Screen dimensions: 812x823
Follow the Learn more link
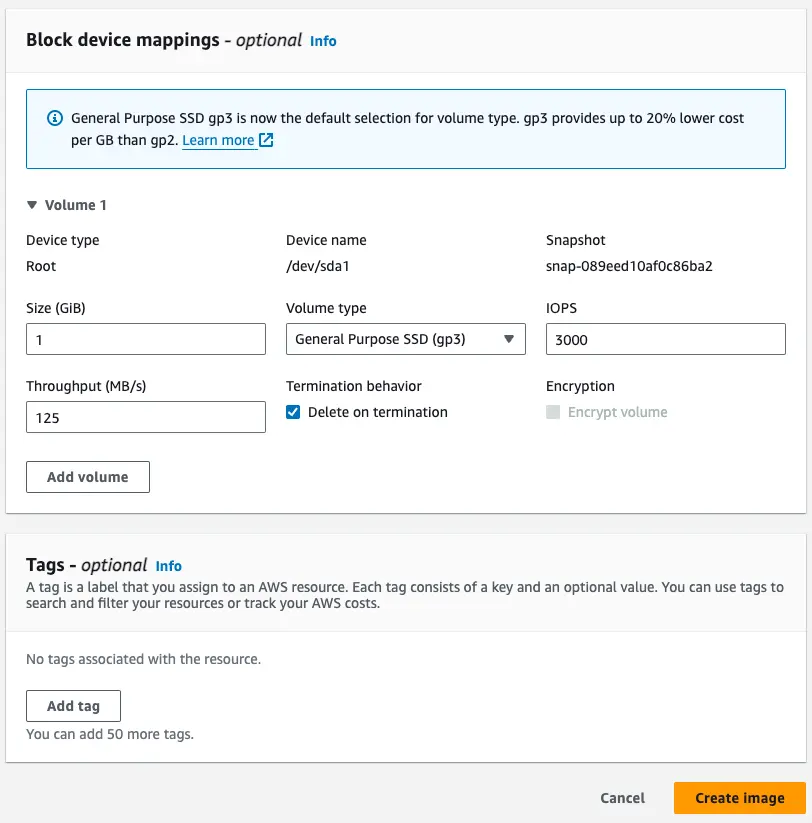click(218, 140)
